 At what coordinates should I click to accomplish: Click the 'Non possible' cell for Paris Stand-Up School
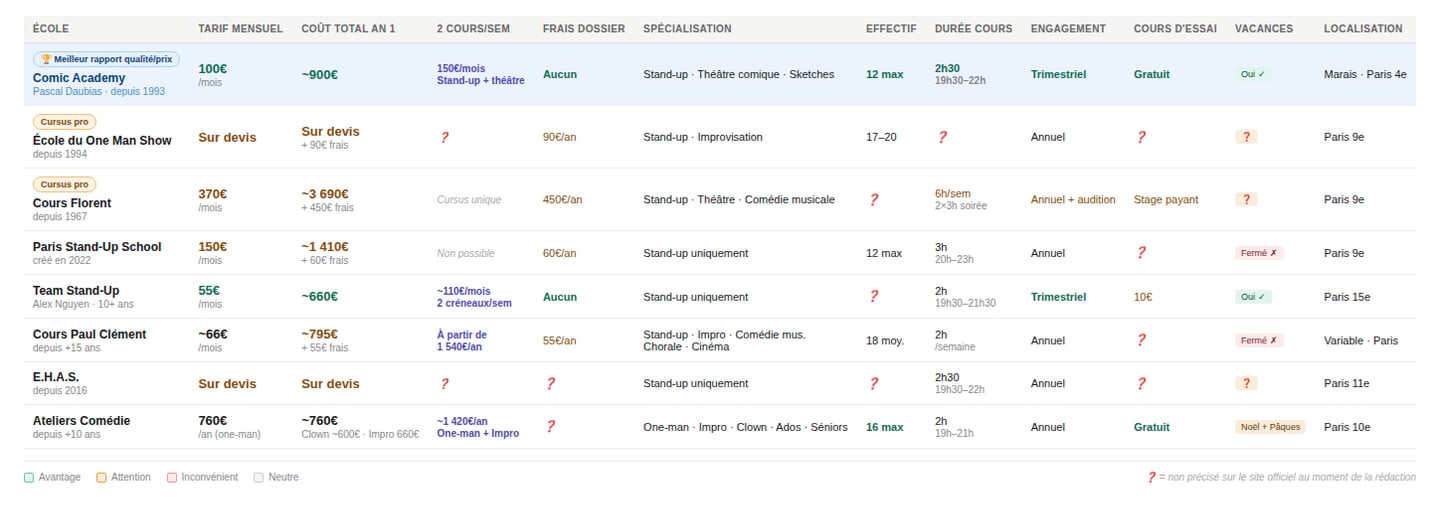(466, 253)
